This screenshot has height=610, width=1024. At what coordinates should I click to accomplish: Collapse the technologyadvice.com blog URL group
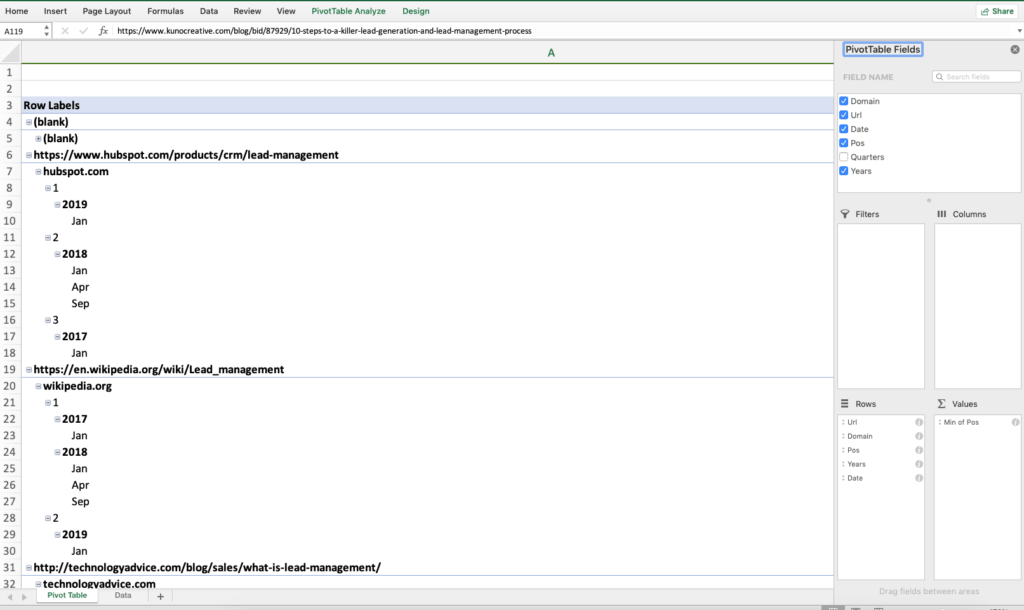coord(29,568)
